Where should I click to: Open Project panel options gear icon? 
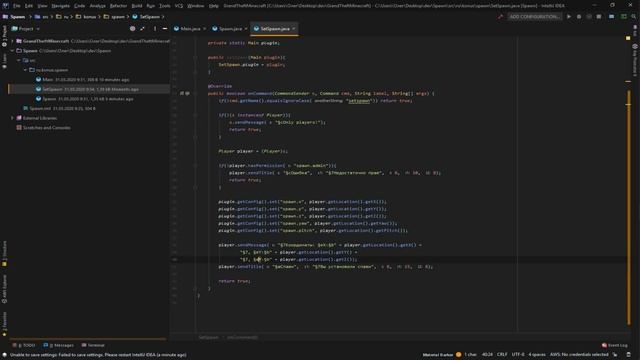pos(155,29)
